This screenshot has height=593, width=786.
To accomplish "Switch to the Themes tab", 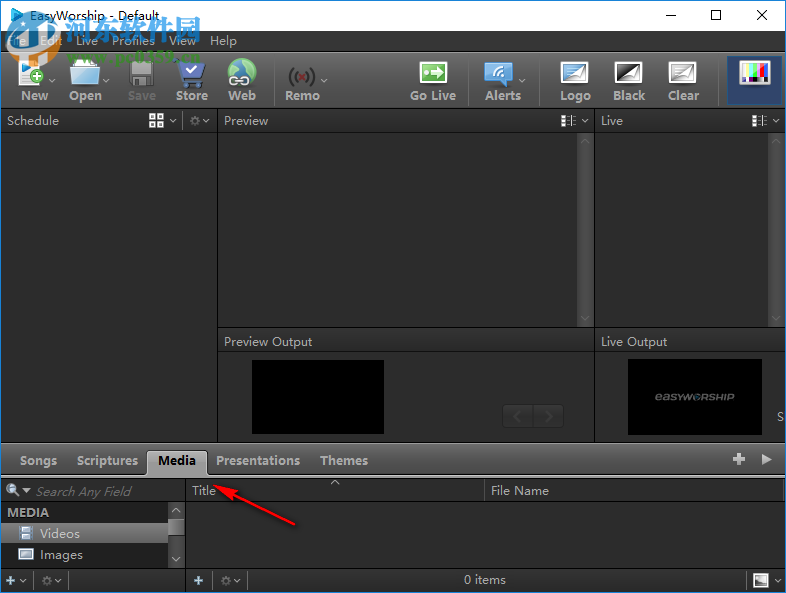I will click(344, 460).
